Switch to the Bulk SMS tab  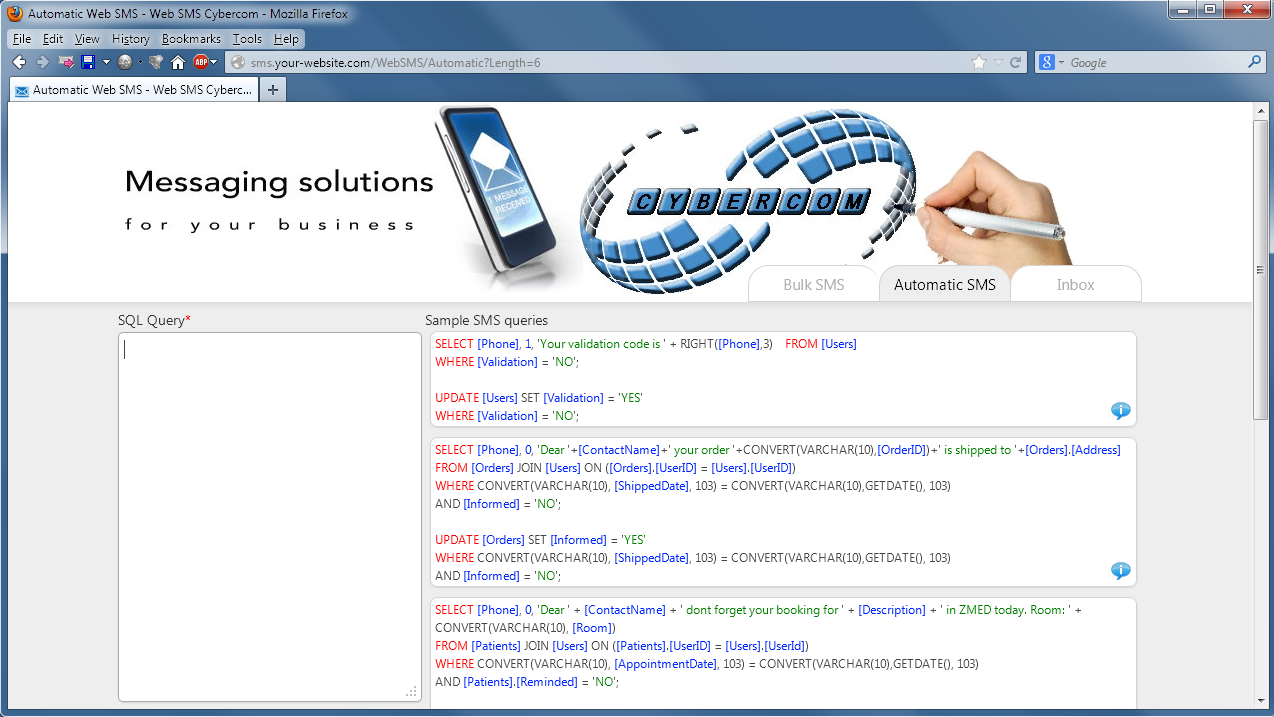814,284
